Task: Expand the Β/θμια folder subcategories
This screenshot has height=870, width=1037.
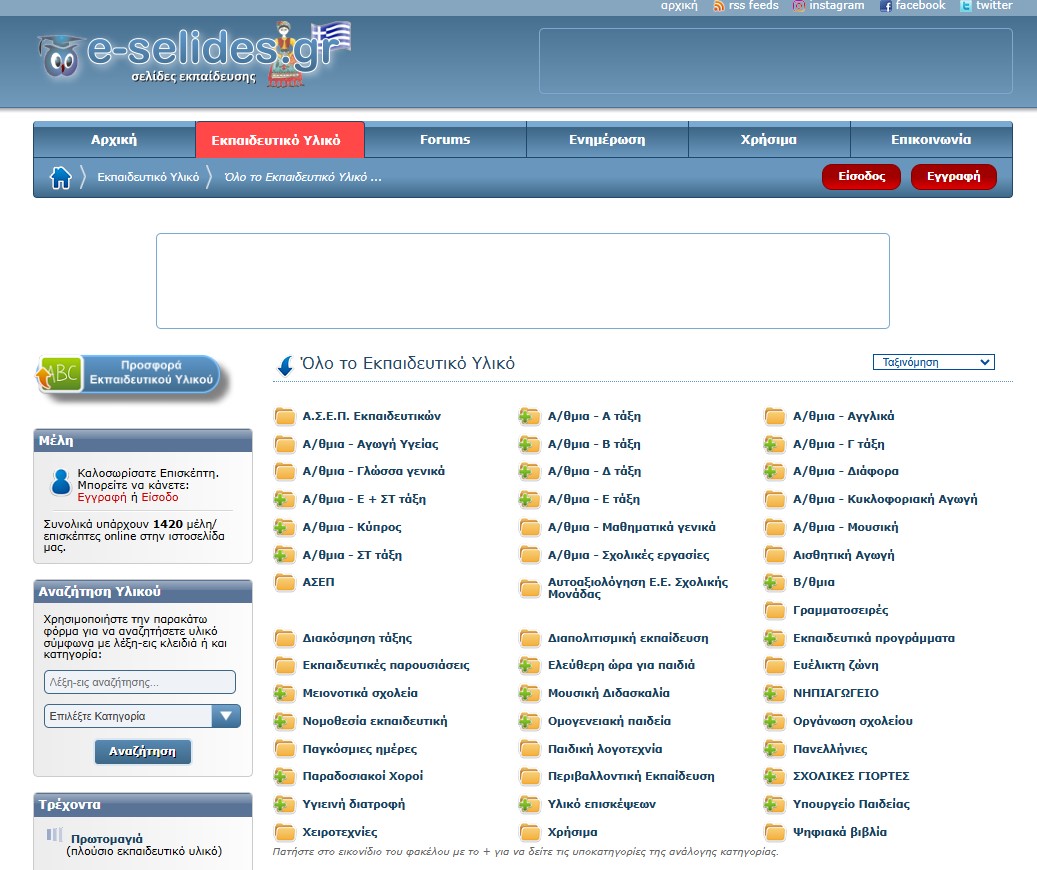Action: (x=774, y=582)
